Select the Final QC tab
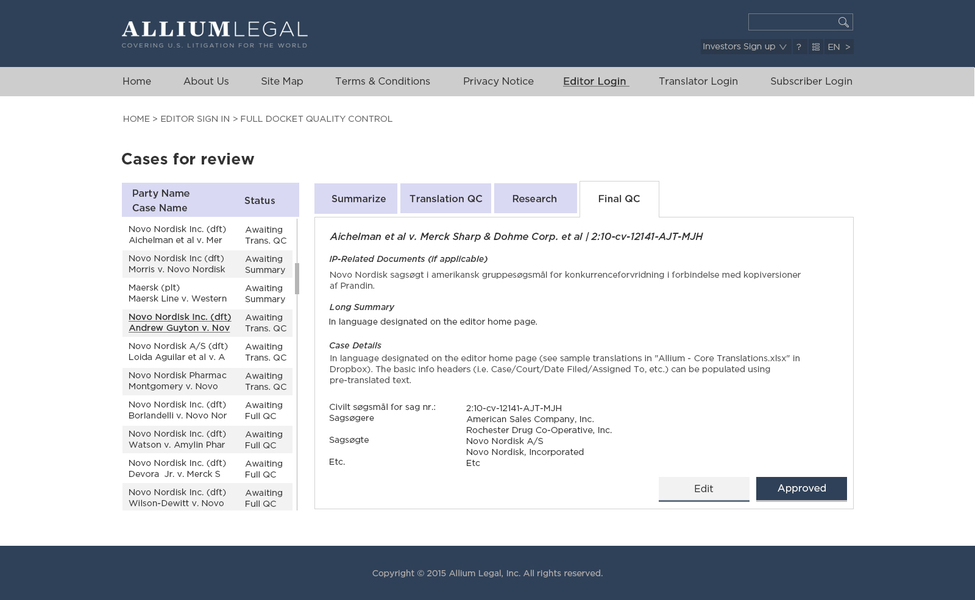This screenshot has height=600, width=975. pos(619,199)
